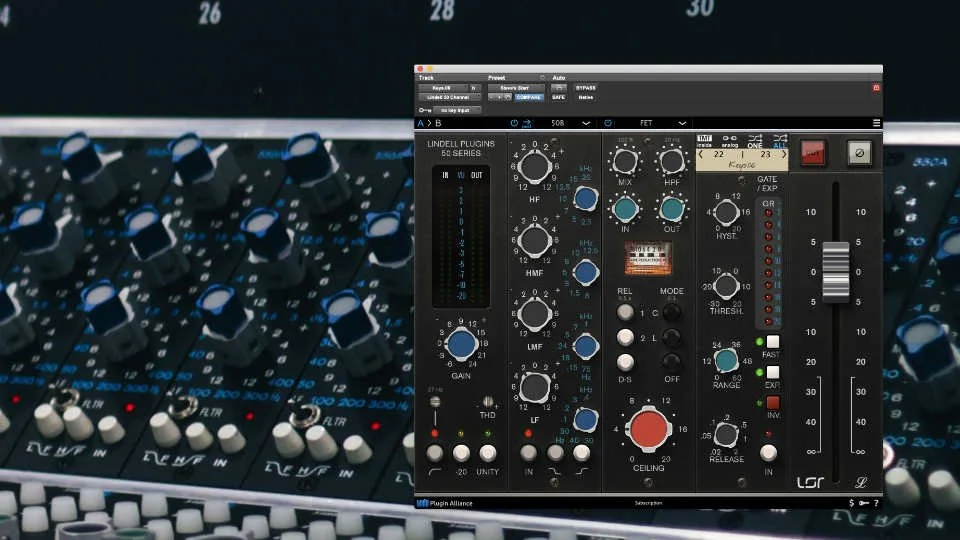Click the blue GAIN knob

(461, 344)
